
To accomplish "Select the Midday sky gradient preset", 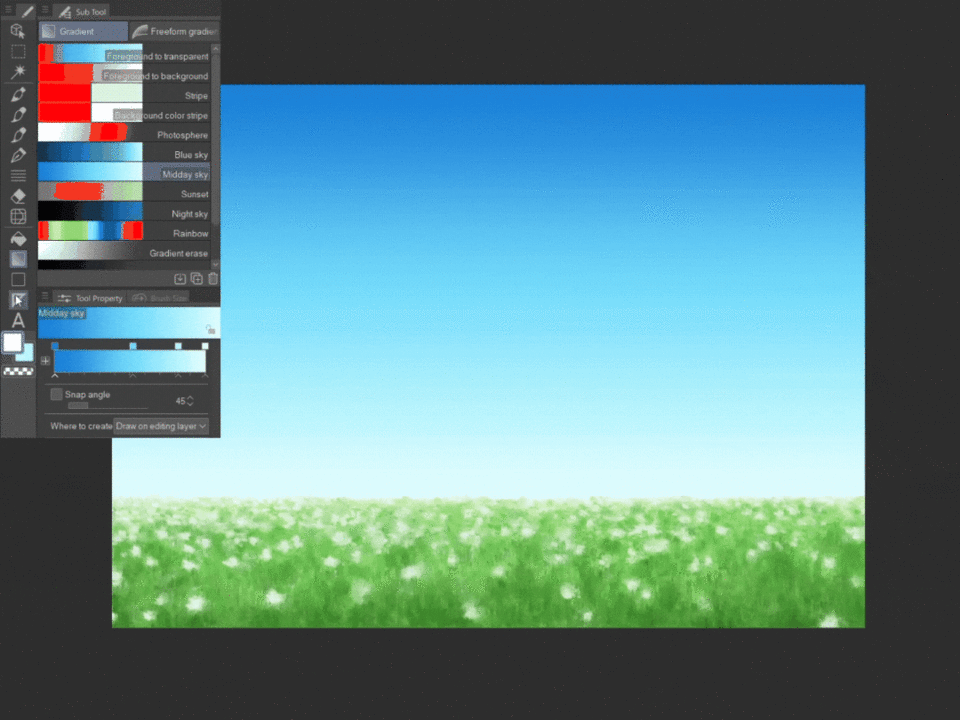I will [x=124, y=171].
